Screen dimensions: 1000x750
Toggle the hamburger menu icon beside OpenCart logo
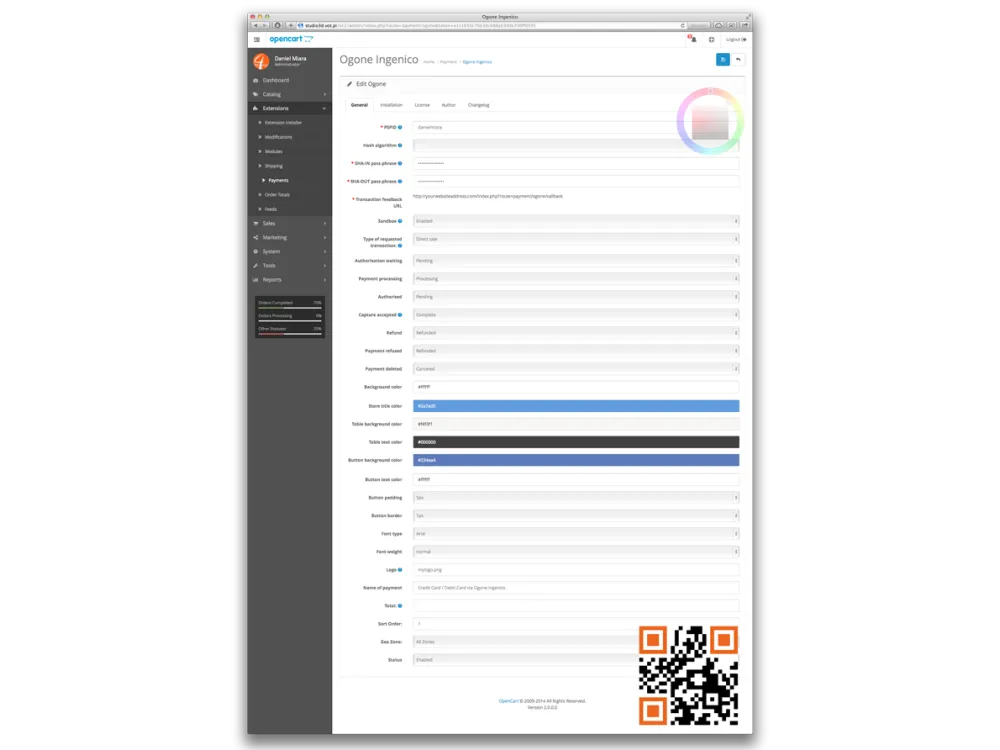257,39
